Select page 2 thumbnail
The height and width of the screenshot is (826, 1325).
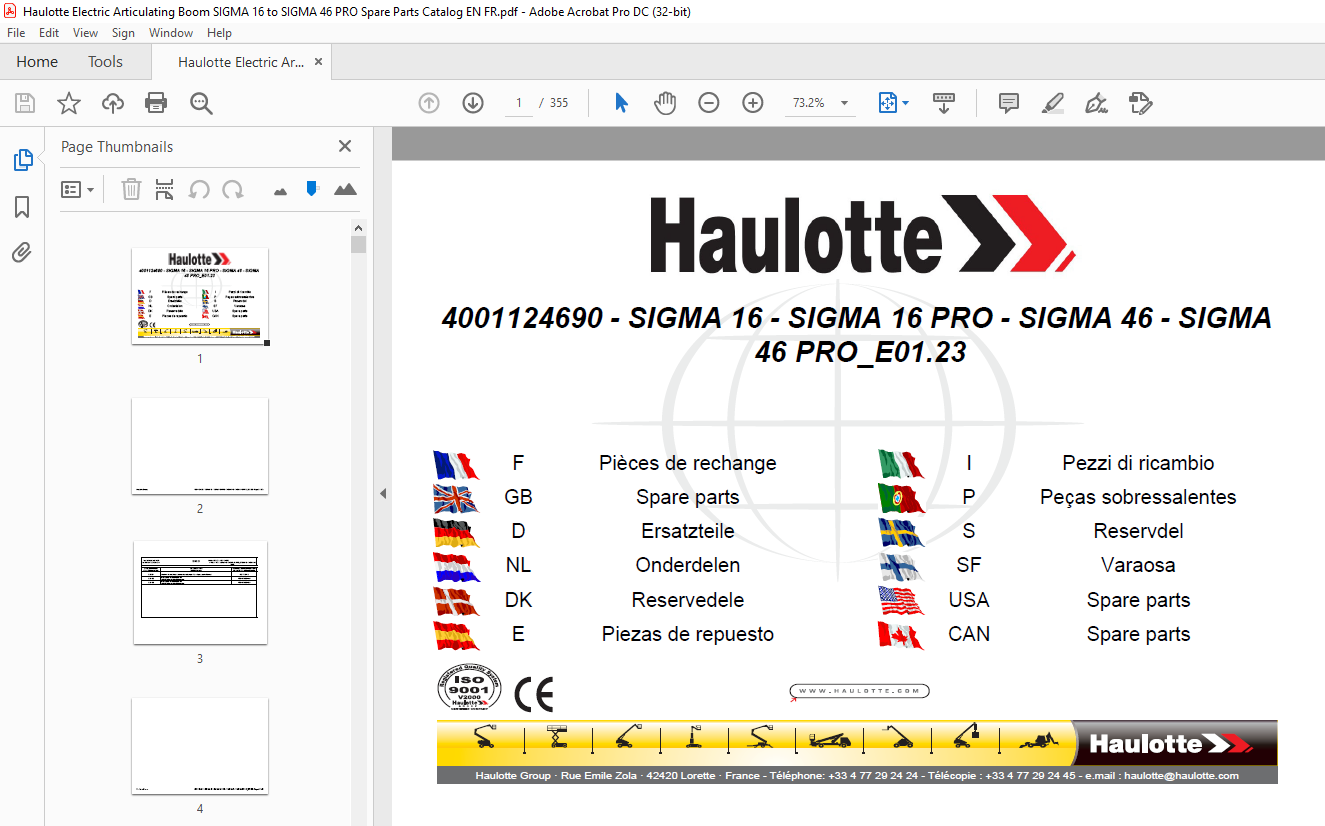(200, 446)
